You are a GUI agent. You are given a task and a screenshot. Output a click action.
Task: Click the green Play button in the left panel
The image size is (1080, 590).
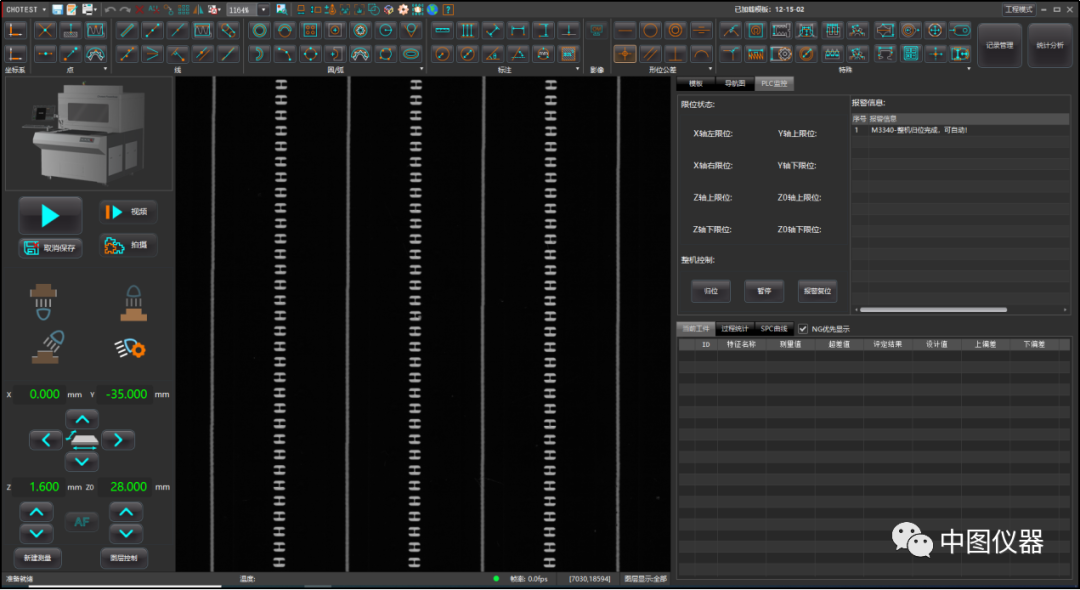click(49, 215)
